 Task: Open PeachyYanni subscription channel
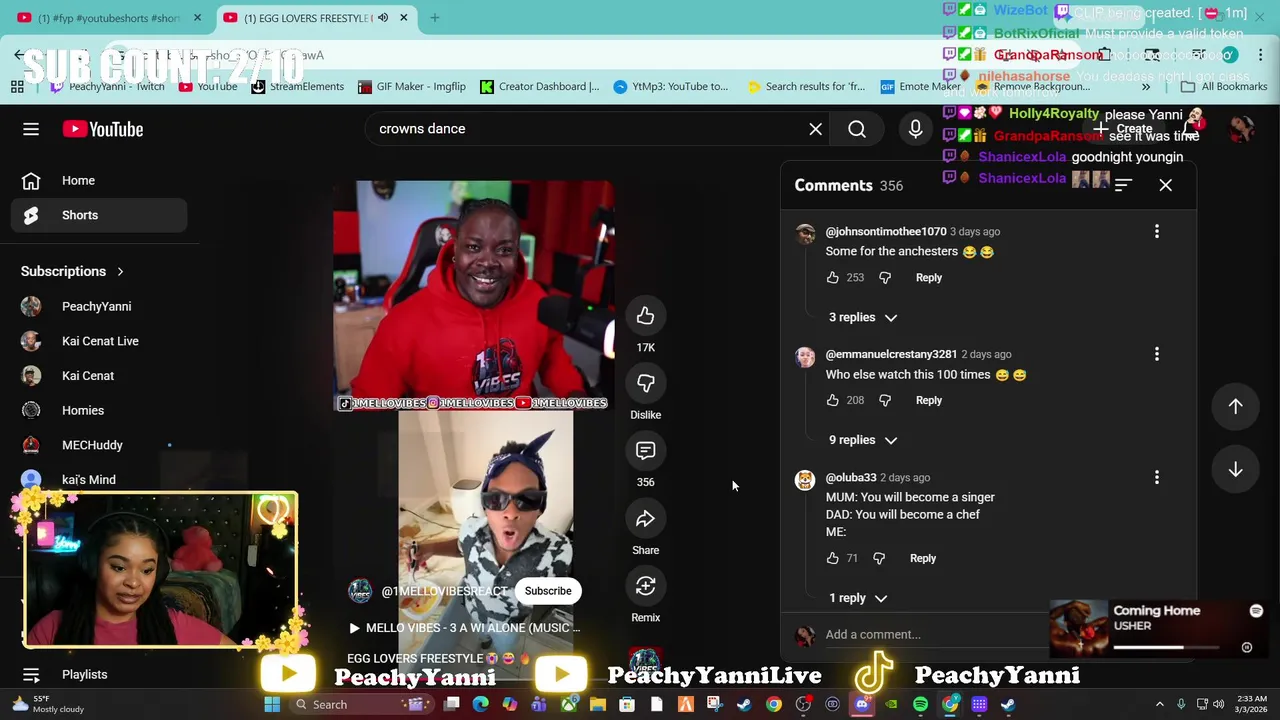click(98, 307)
